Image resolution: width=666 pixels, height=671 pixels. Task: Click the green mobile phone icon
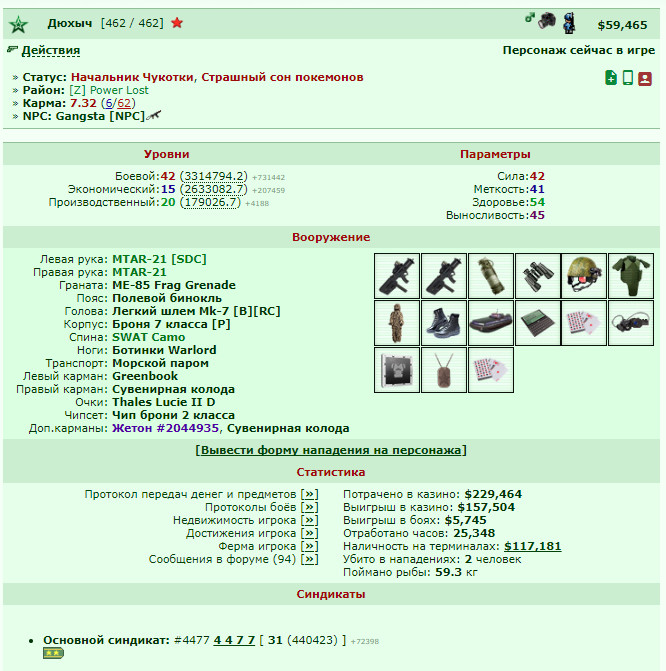click(x=627, y=78)
